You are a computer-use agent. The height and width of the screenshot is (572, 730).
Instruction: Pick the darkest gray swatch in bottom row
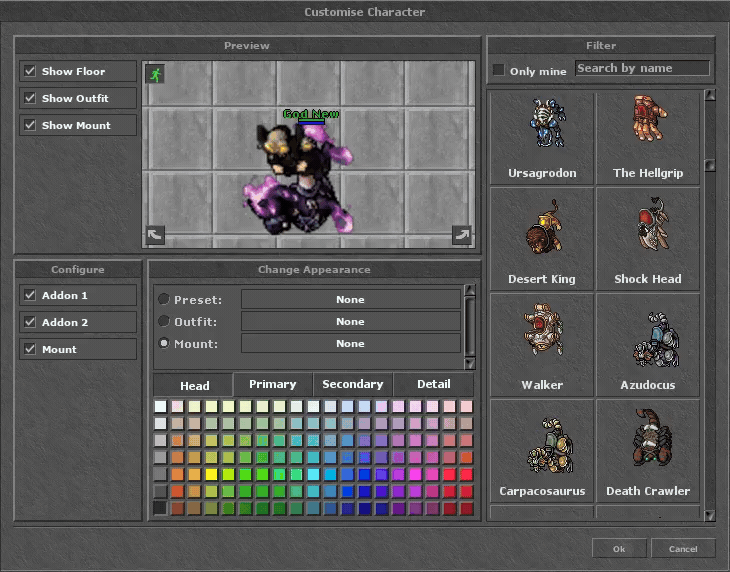click(x=160, y=508)
